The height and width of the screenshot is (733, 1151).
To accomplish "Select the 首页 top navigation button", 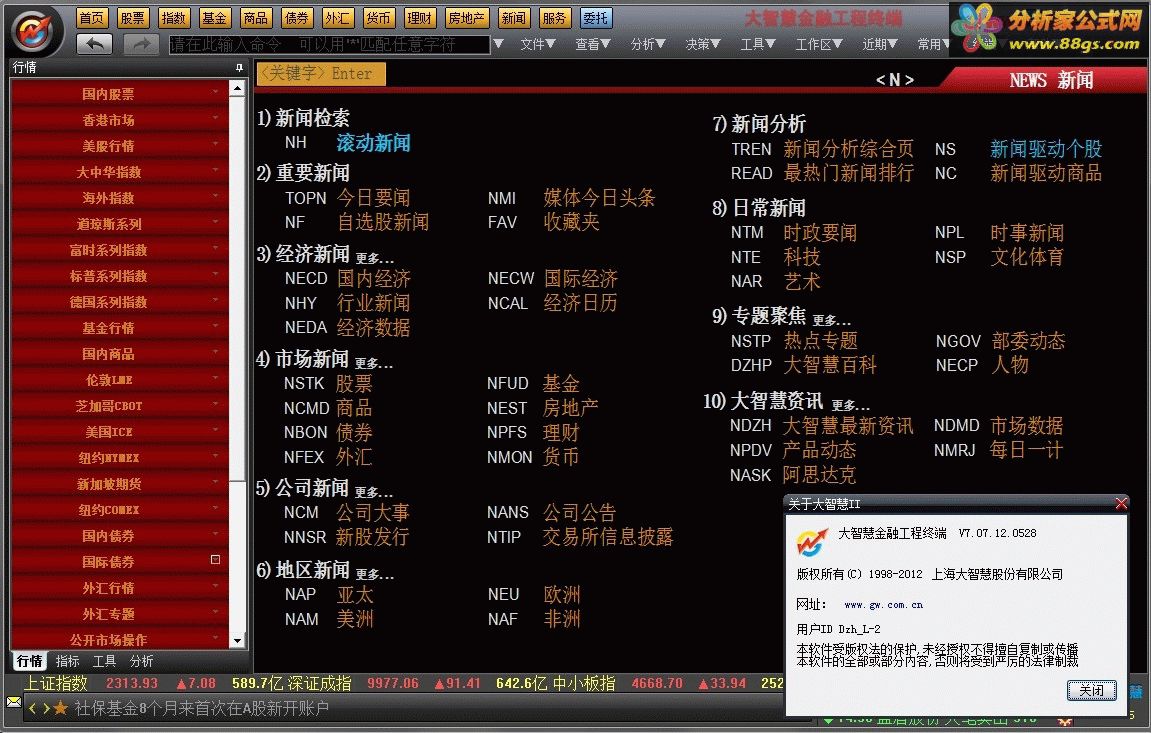I will (92, 18).
